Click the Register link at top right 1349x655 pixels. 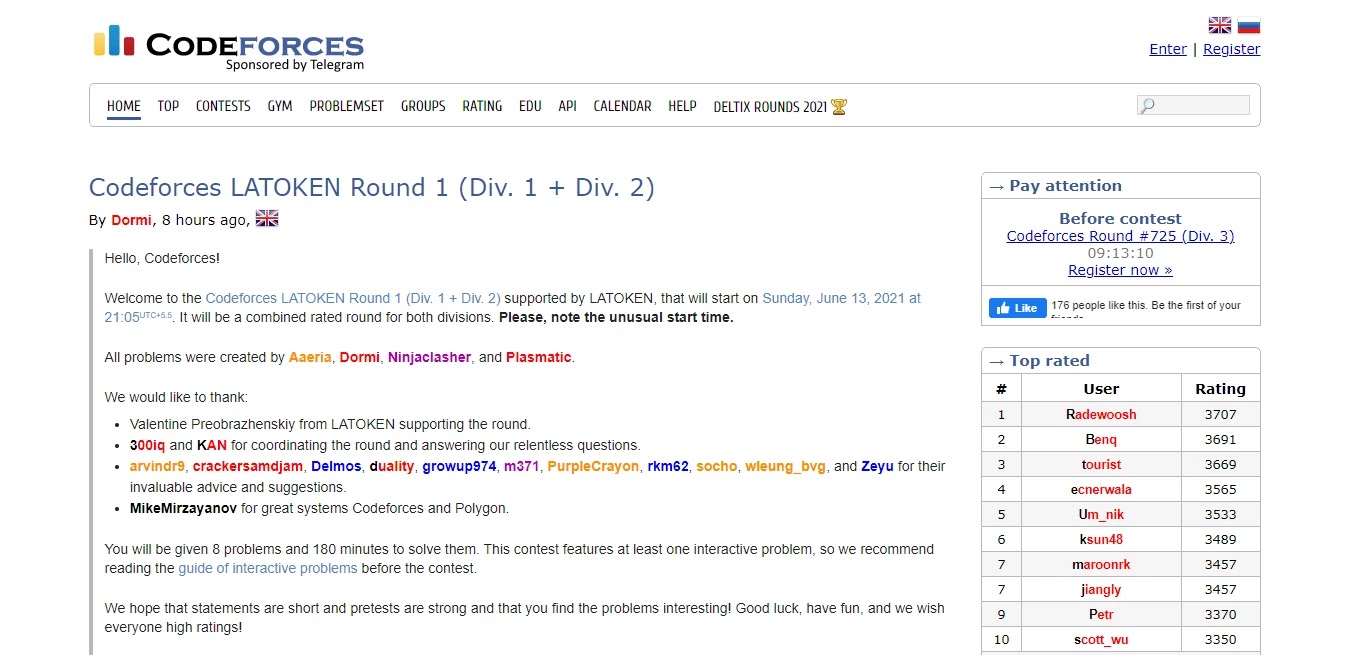(1231, 48)
